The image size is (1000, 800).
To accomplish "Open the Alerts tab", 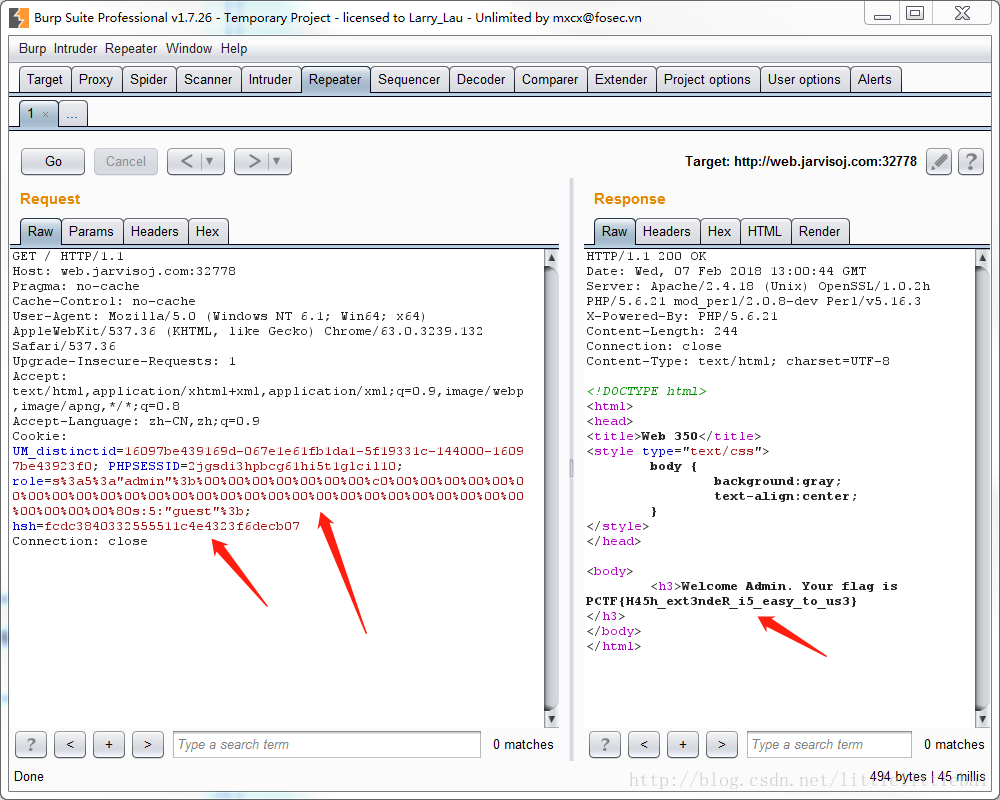I will coord(874,80).
